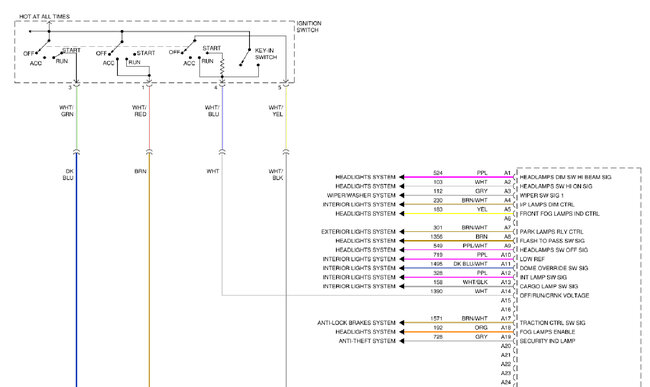
Task: Click the "DK BLU/WHT" wire color on A11
Action: [471, 264]
